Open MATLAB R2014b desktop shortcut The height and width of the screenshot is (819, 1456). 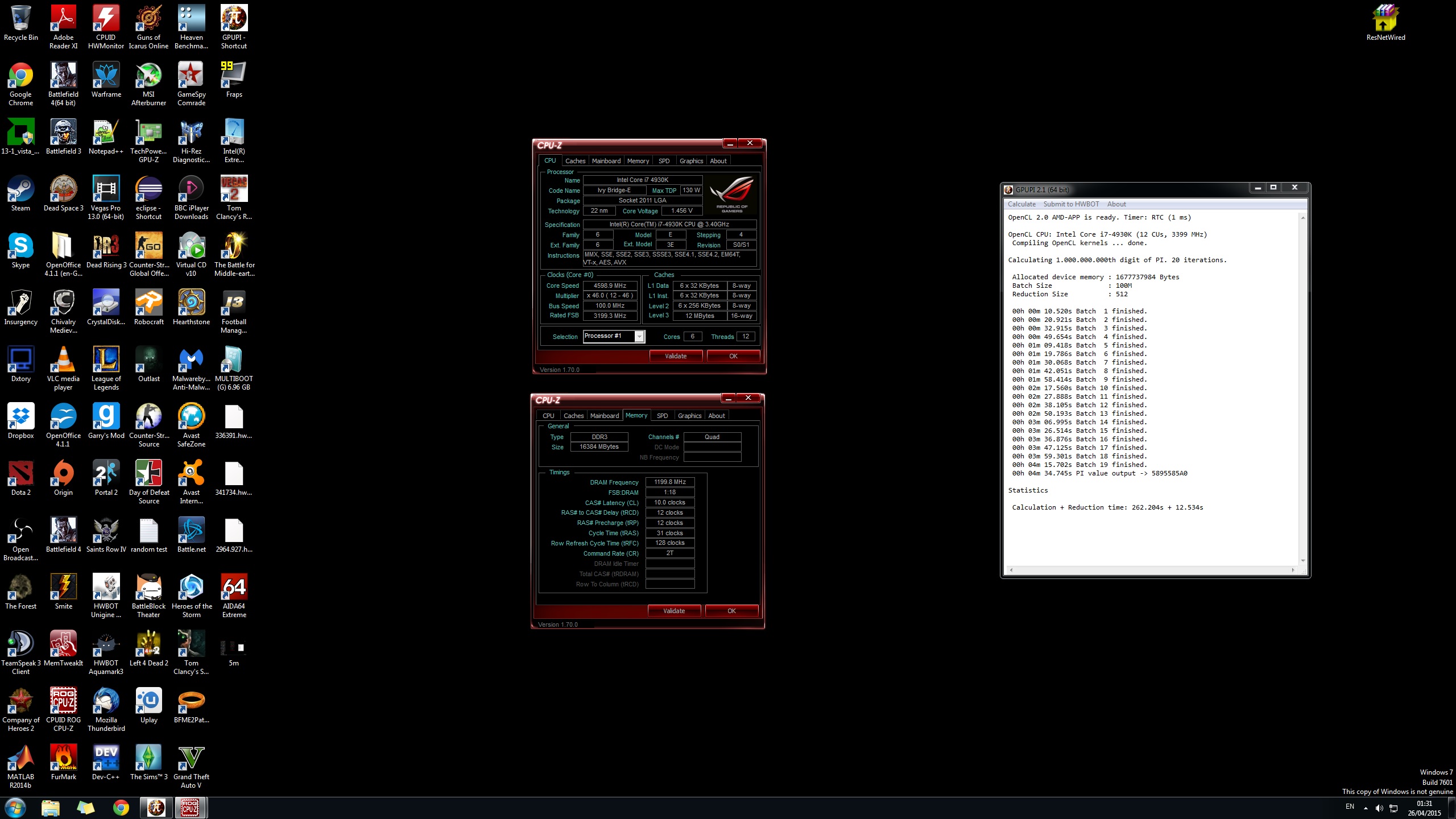pos(20,766)
